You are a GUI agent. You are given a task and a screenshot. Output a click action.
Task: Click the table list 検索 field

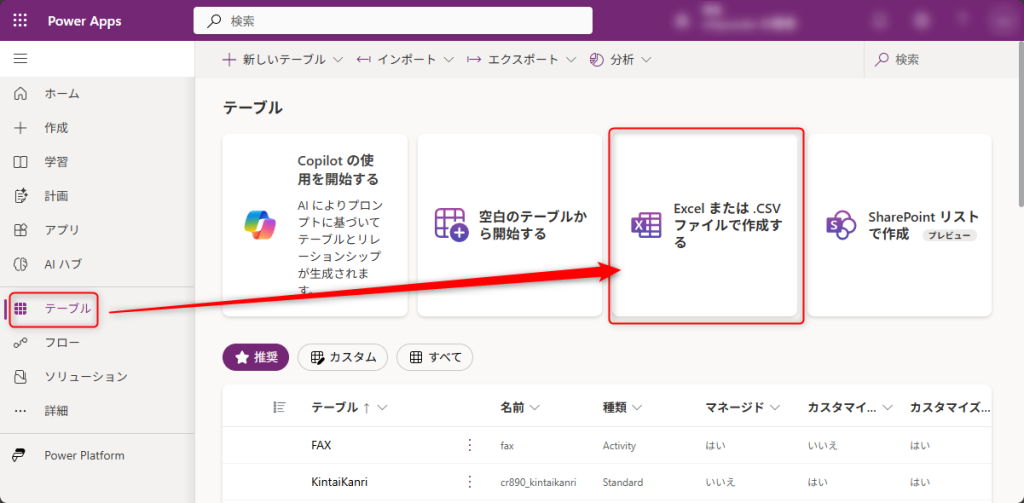(944, 59)
